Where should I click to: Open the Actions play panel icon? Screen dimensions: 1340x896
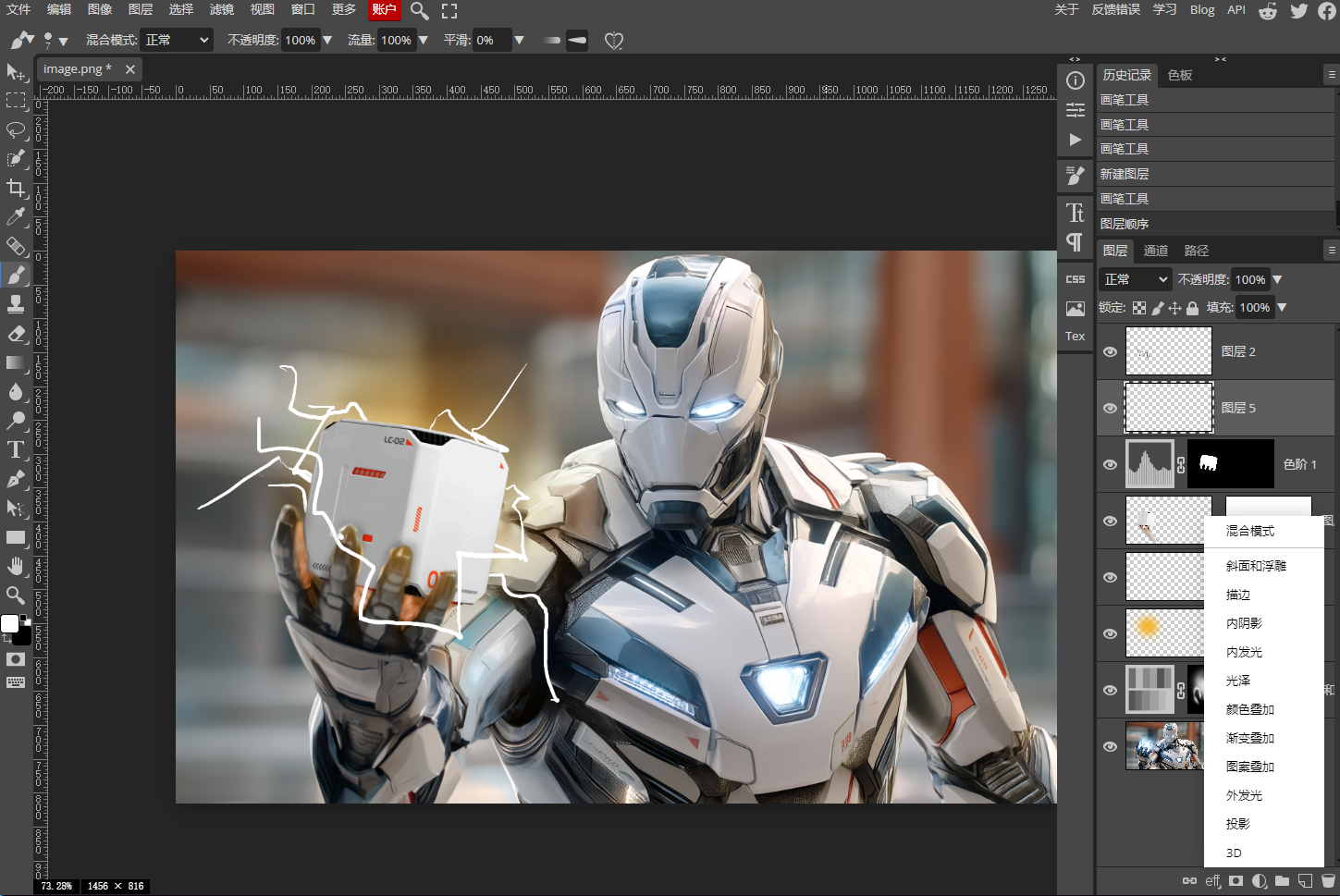(1075, 140)
